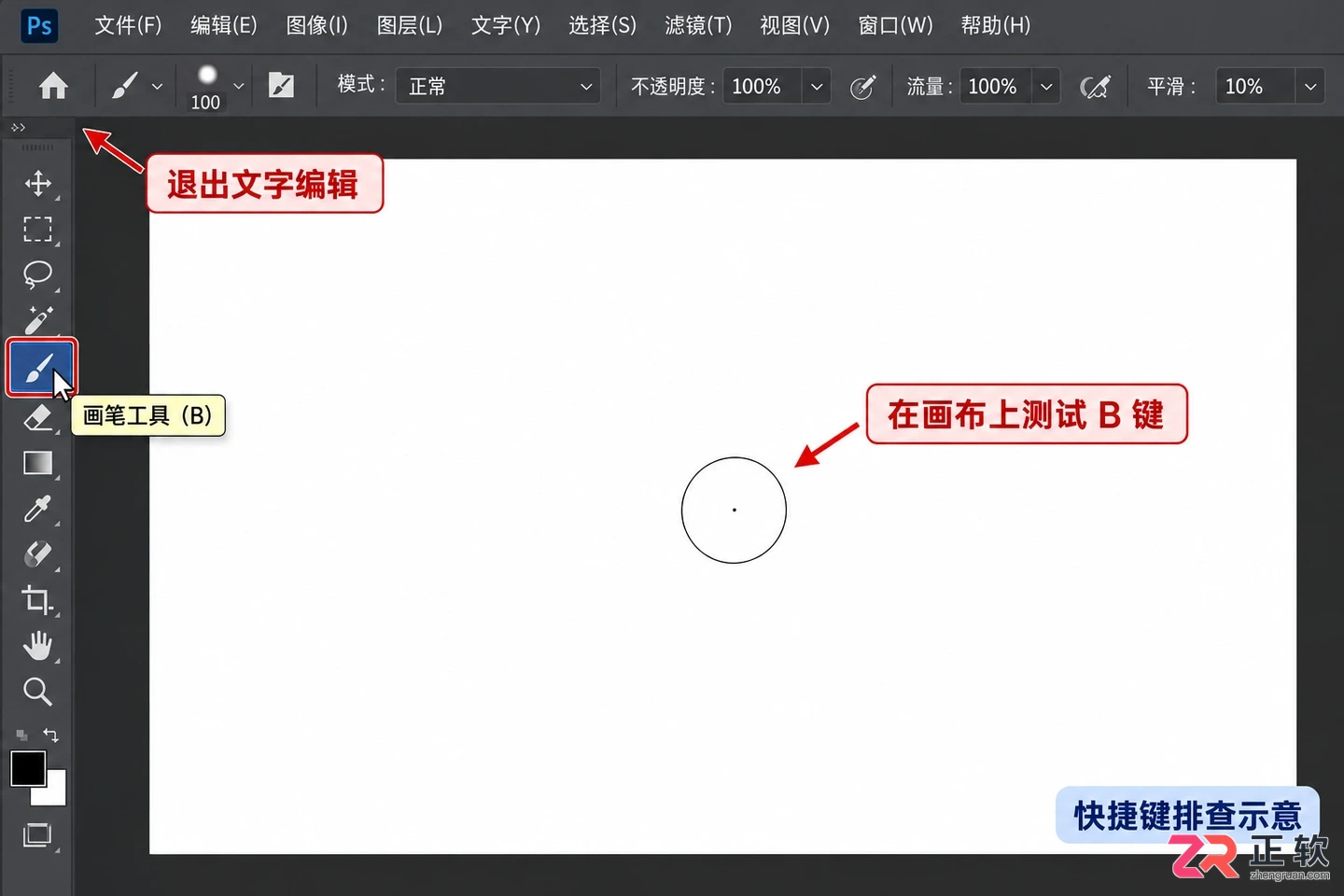Change the screen mode icon

tap(37, 835)
